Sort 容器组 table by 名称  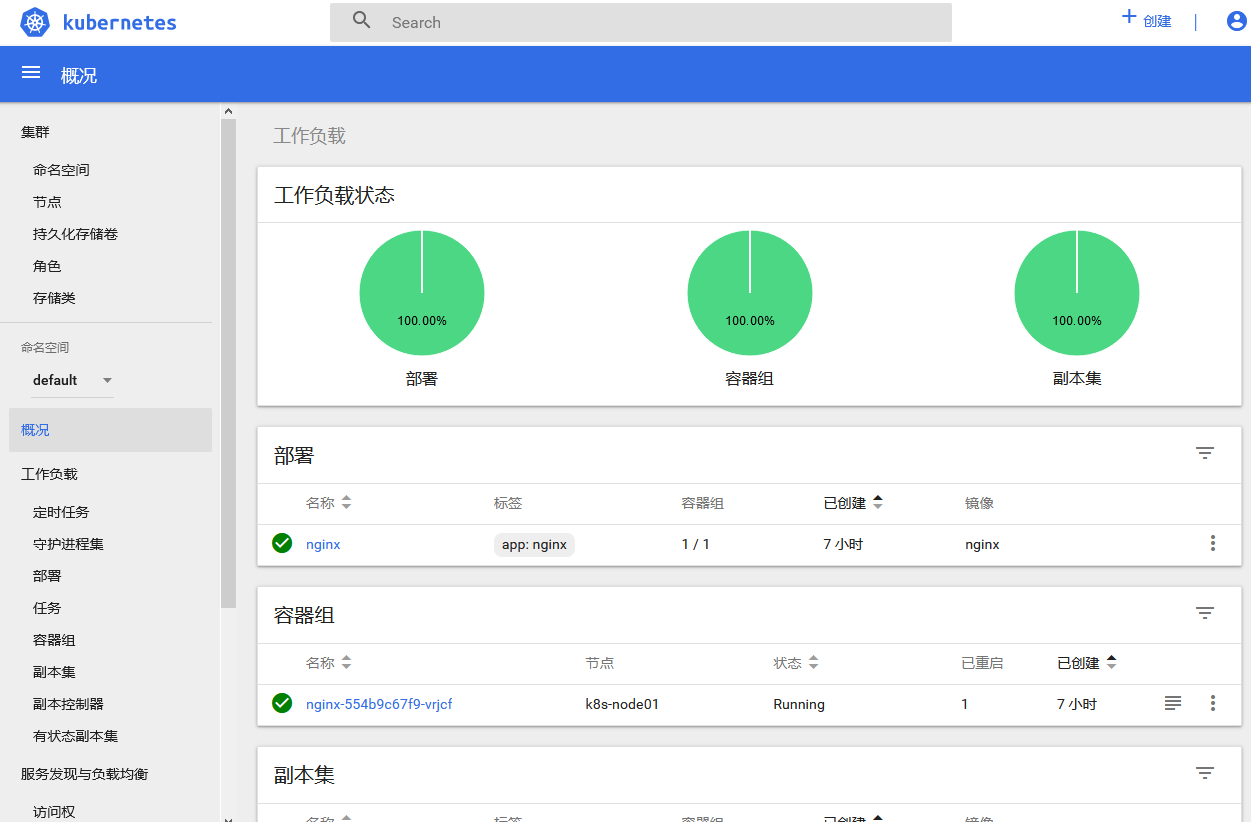(329, 663)
